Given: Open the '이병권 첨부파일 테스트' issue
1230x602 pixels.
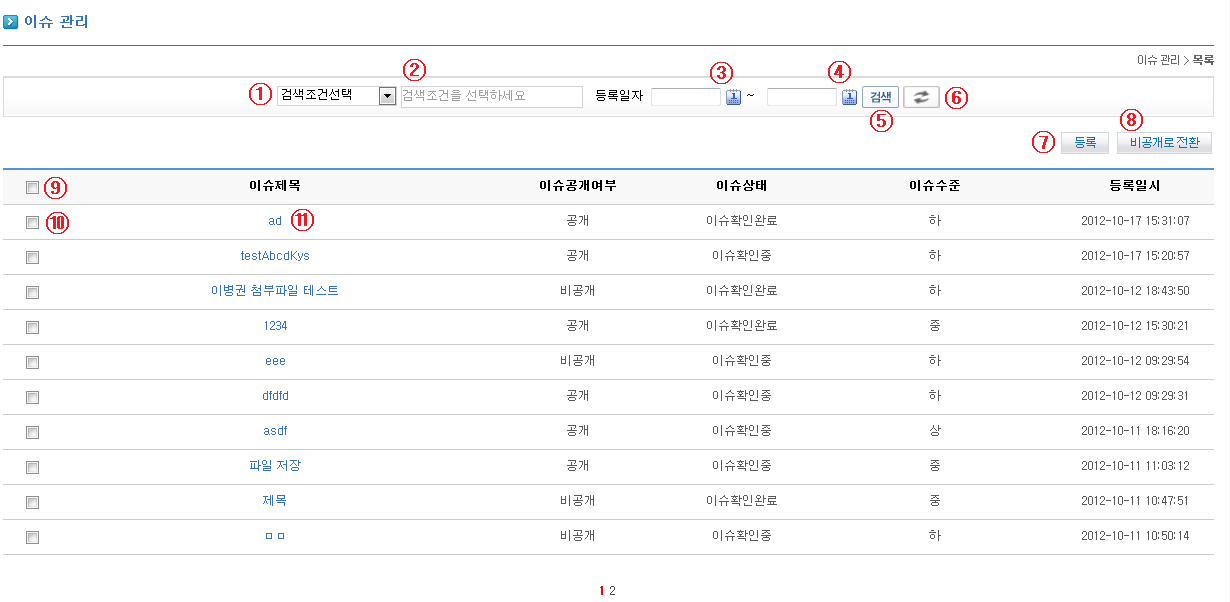Looking at the screenshot, I should (x=275, y=291).
